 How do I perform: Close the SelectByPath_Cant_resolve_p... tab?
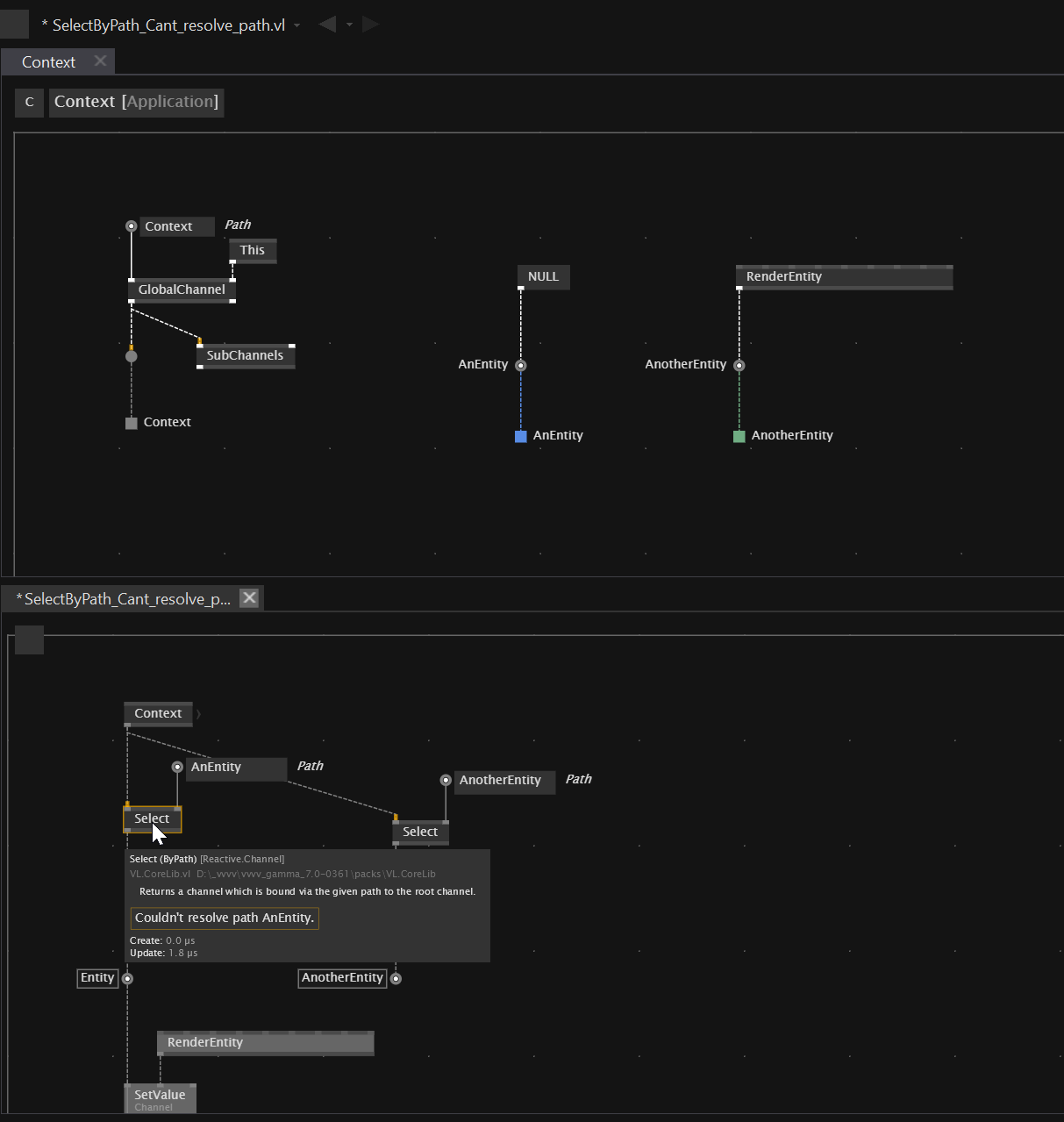[x=250, y=598]
